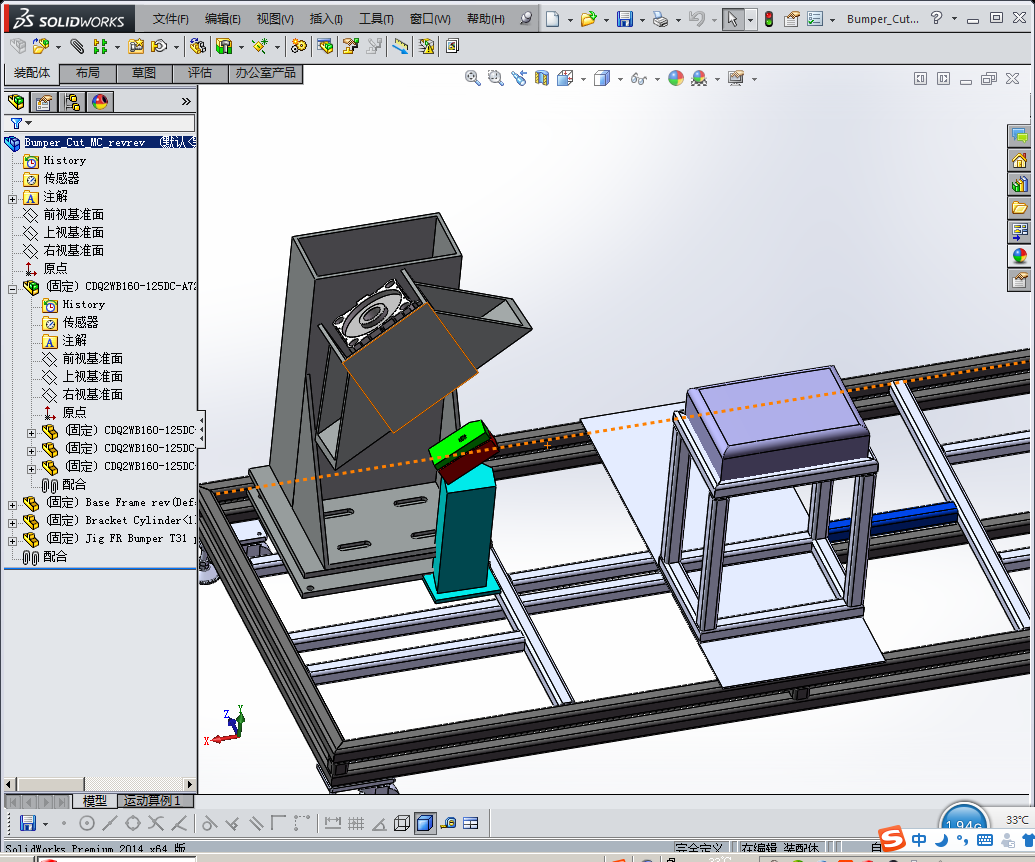Open the 编辑(E) menu

pyautogui.click(x=222, y=19)
